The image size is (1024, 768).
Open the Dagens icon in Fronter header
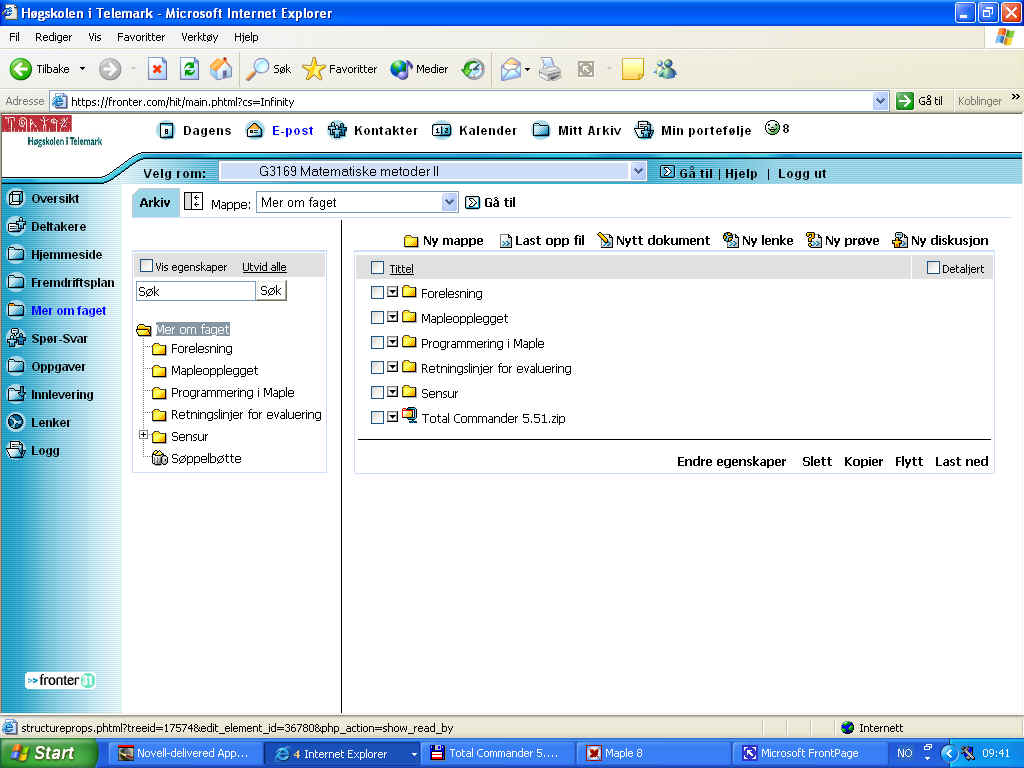167,131
